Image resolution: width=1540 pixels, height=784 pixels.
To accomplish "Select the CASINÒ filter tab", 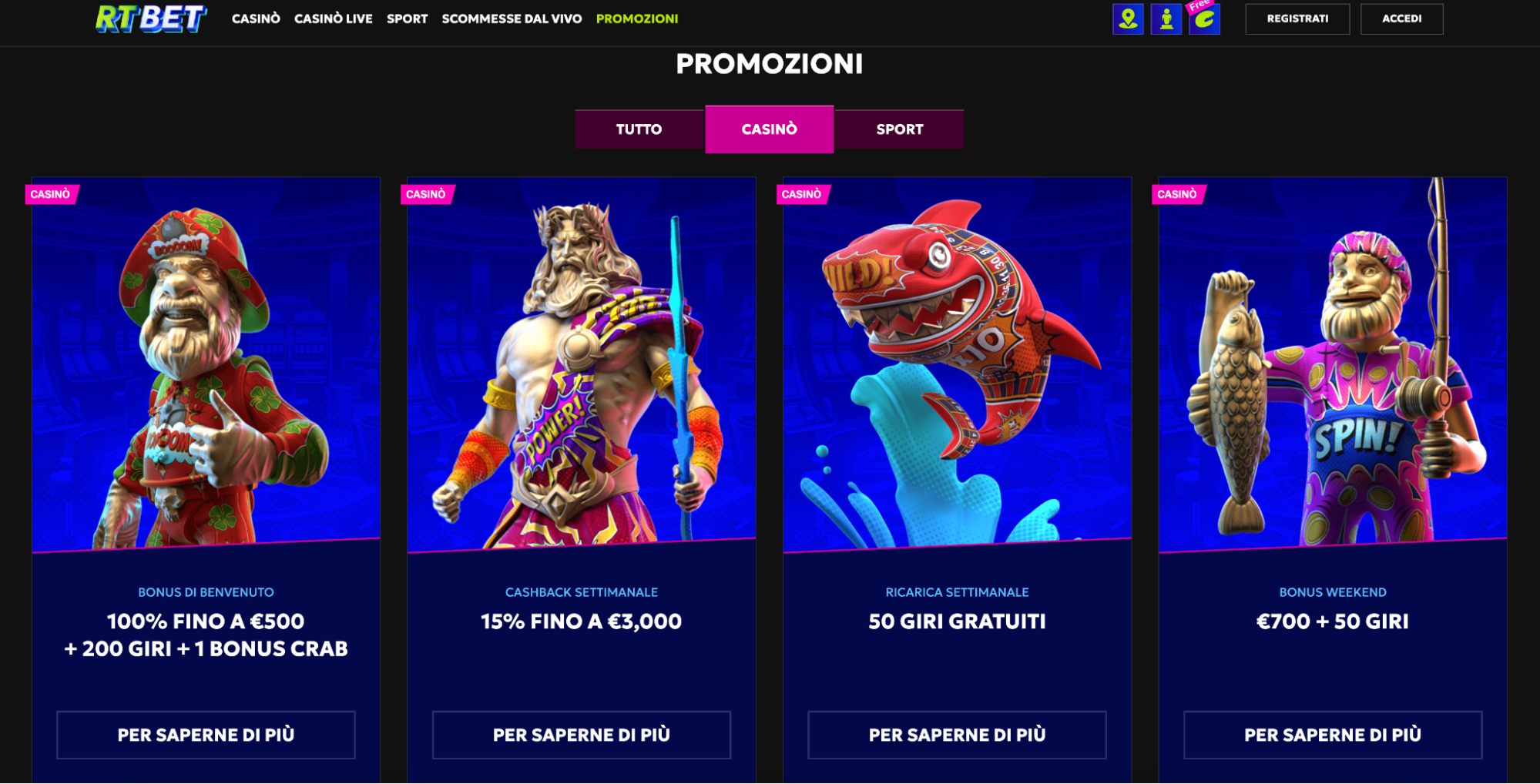I will [x=770, y=129].
